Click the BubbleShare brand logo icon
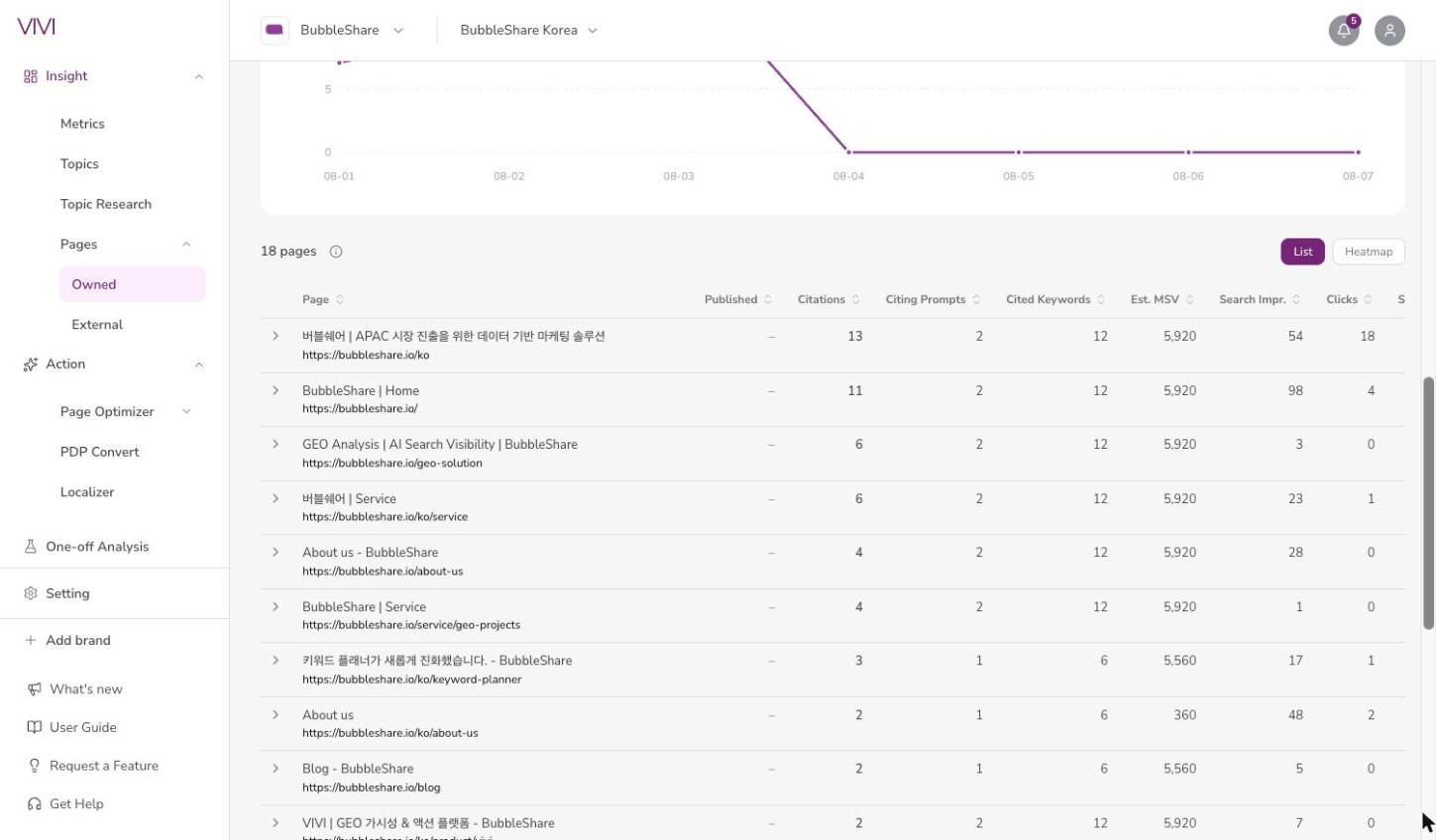This screenshot has height=840, width=1436. [275, 31]
